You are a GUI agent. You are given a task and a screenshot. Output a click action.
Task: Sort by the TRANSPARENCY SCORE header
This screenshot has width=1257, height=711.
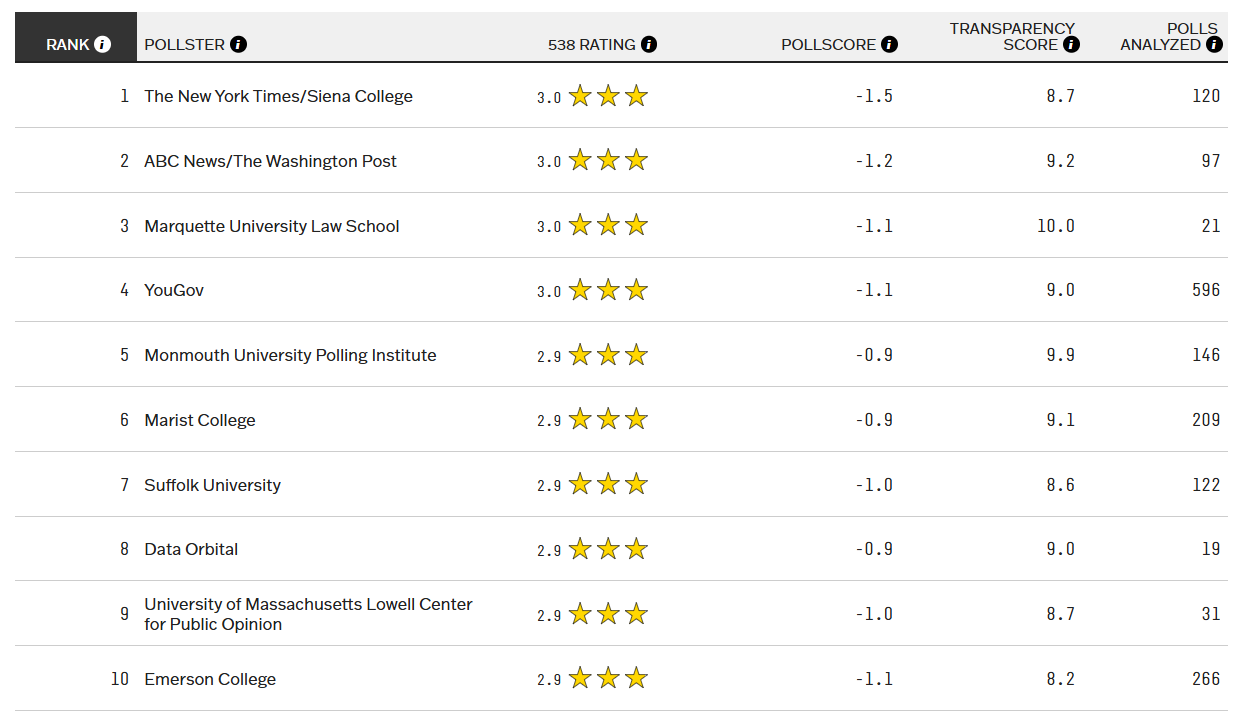[1012, 36]
